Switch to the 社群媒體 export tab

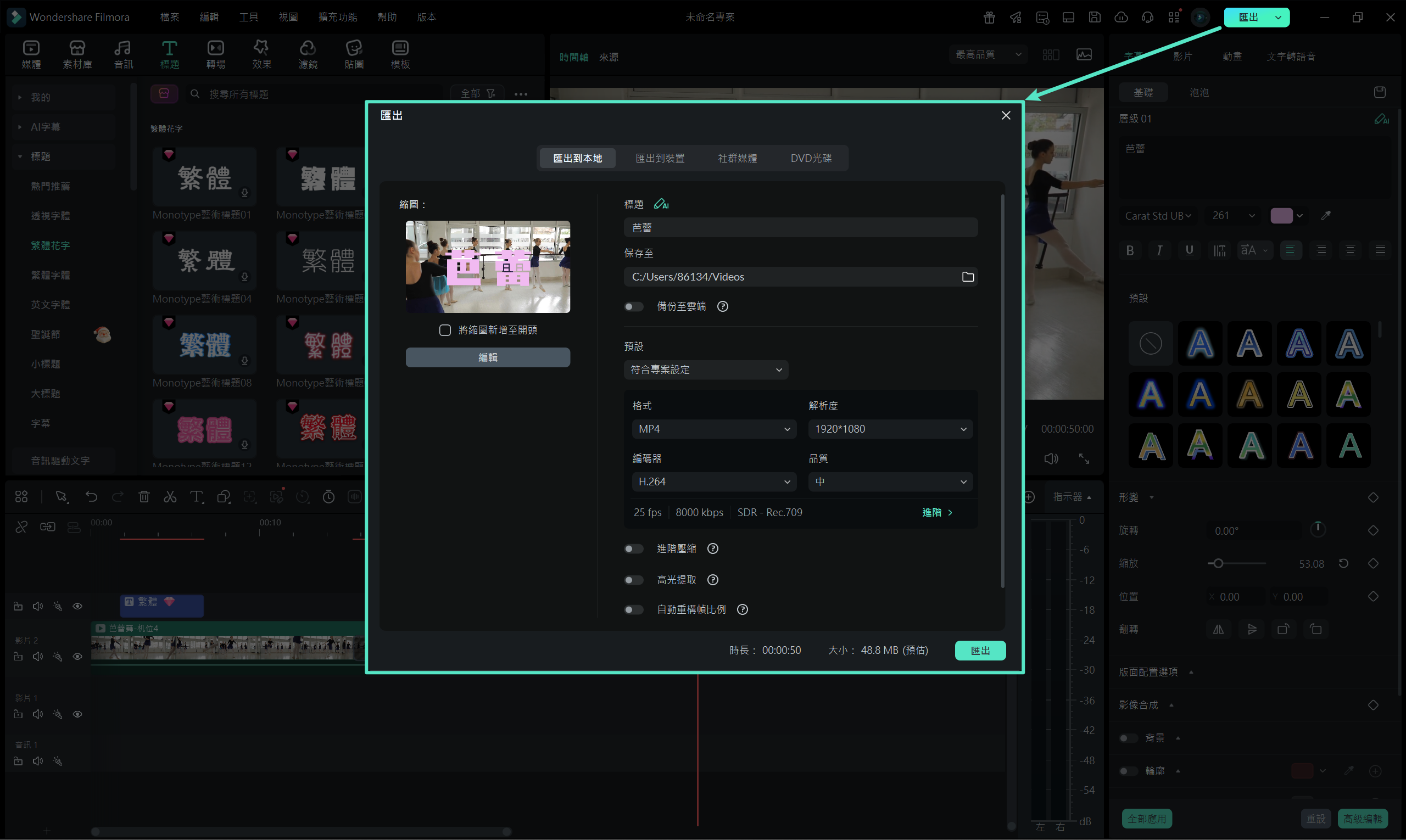(737, 158)
